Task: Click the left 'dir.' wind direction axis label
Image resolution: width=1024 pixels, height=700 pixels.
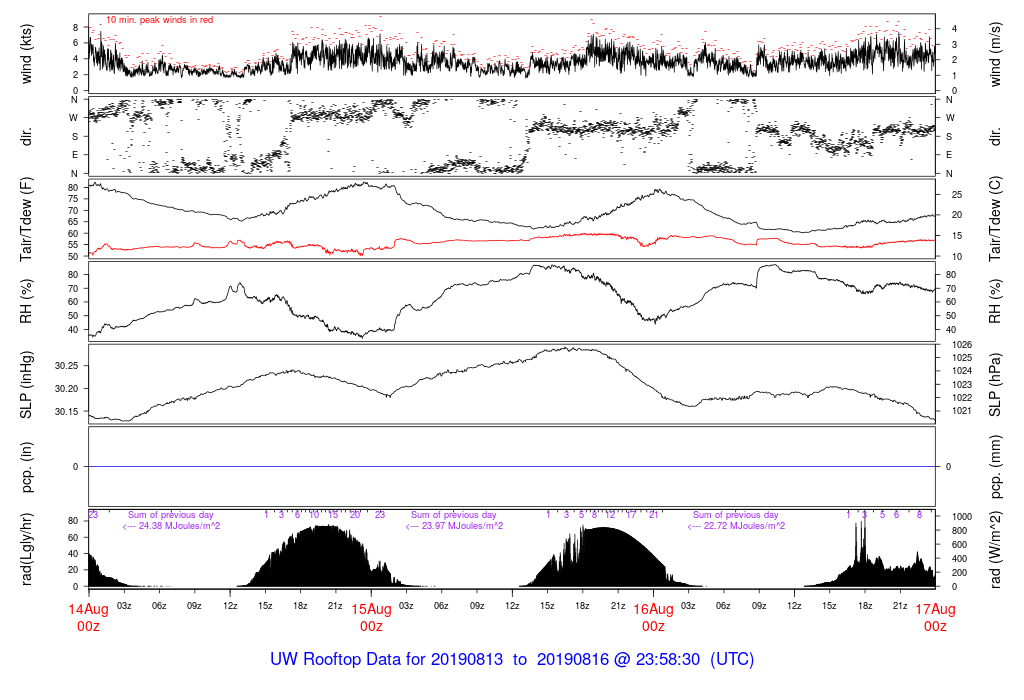Action: (26, 137)
